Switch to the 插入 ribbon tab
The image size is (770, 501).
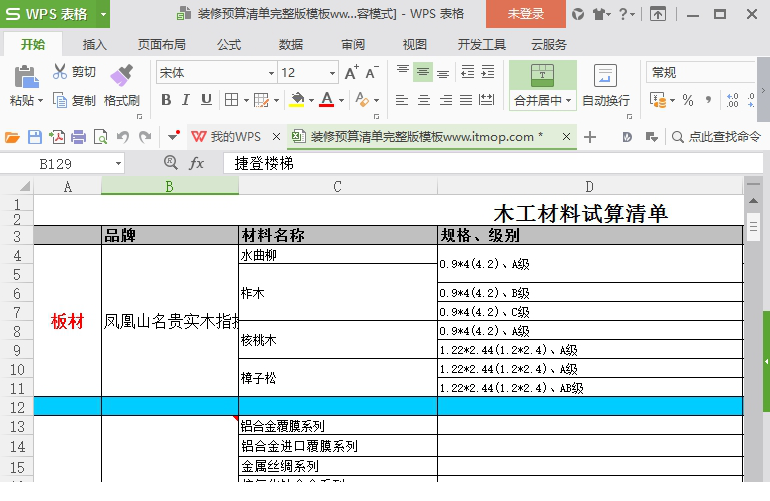[94, 45]
